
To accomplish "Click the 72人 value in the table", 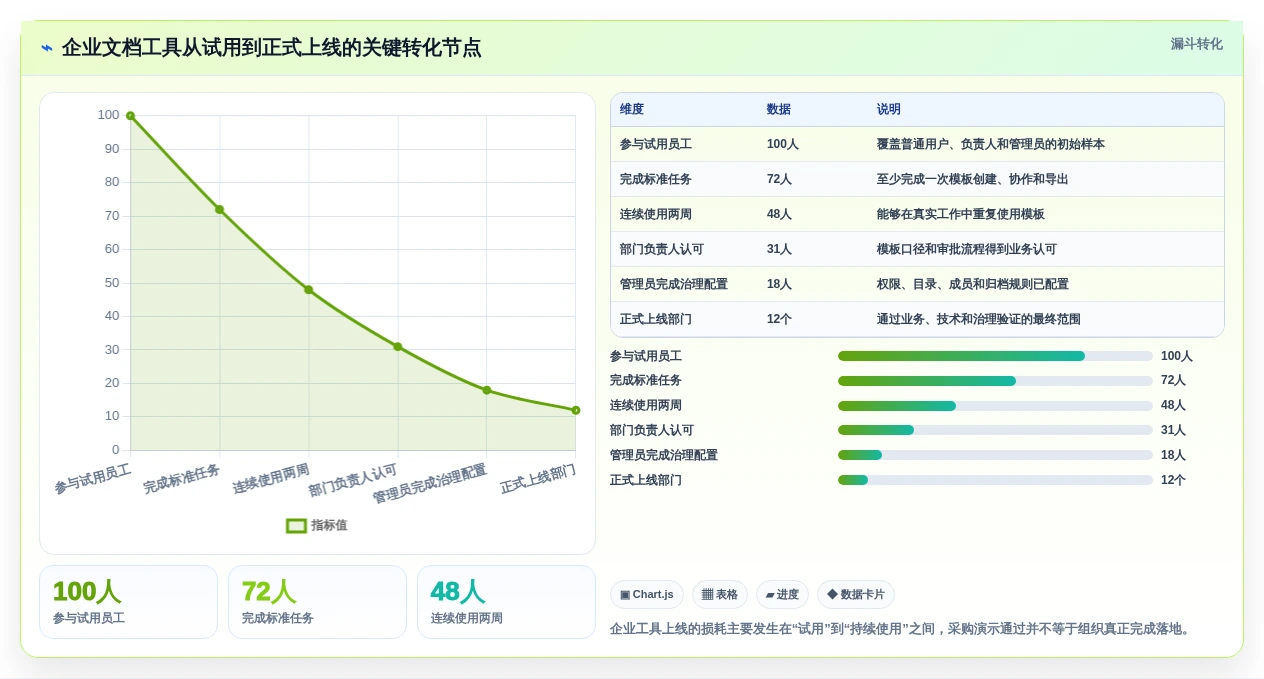I will coord(779,179).
